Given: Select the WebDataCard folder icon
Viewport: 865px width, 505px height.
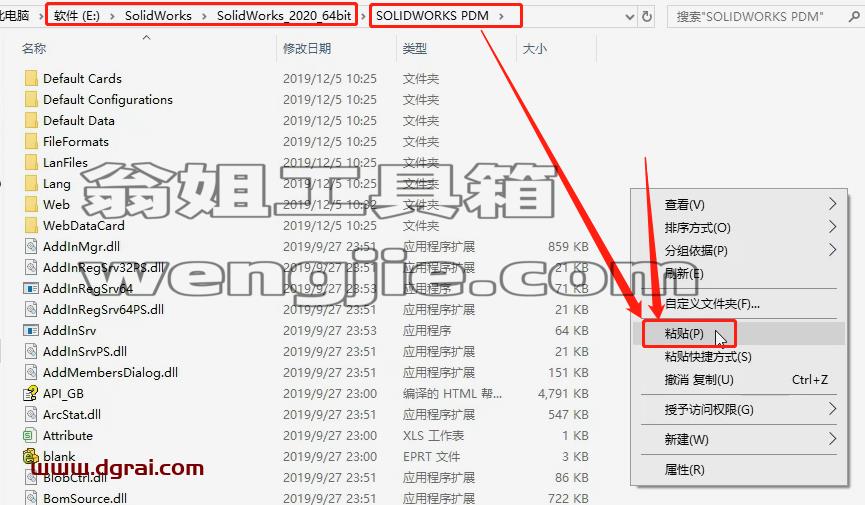Looking at the screenshot, I should point(31,225).
